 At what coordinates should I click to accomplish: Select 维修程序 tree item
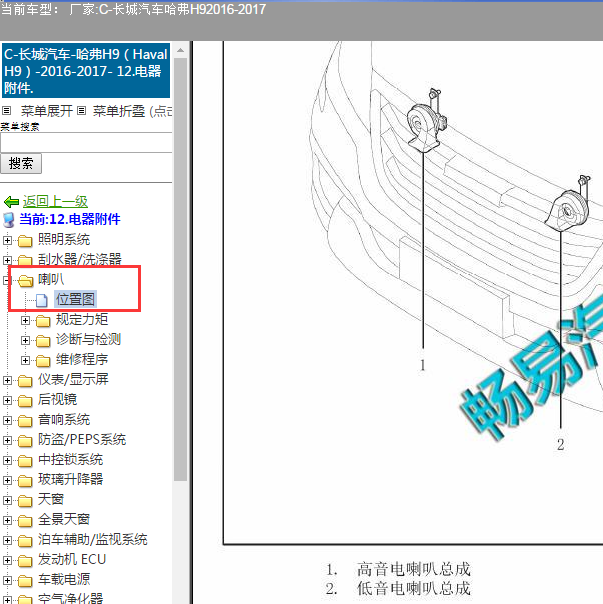tap(82, 359)
